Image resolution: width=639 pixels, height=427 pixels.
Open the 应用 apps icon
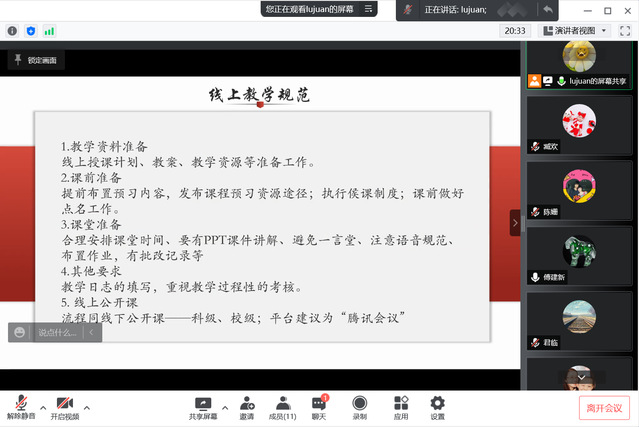(401, 402)
